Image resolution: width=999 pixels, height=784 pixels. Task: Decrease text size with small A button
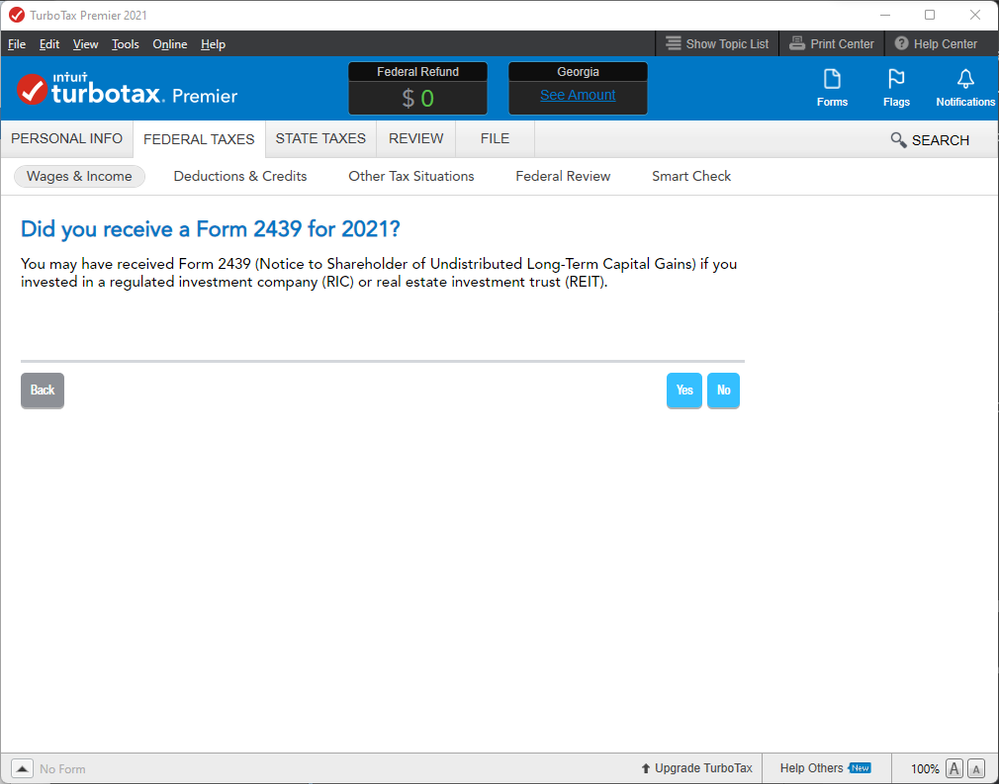tap(976, 769)
